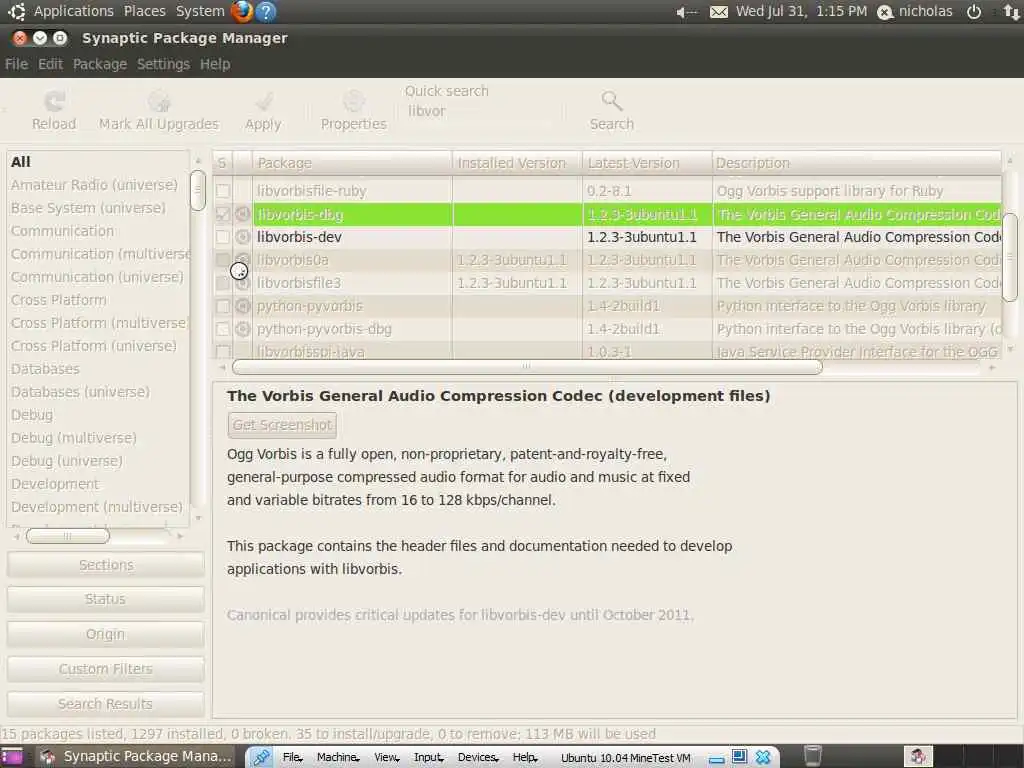Click the VirtualBox restore window icon
1024x768 pixels.
tap(739, 756)
